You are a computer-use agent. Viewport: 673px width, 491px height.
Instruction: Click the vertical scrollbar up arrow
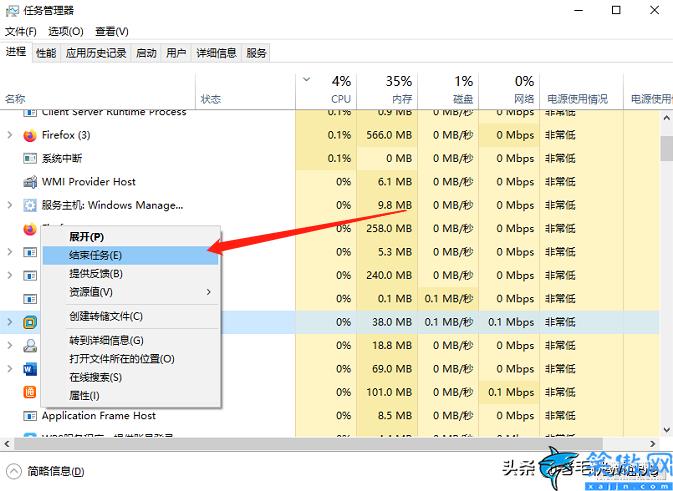click(x=667, y=118)
